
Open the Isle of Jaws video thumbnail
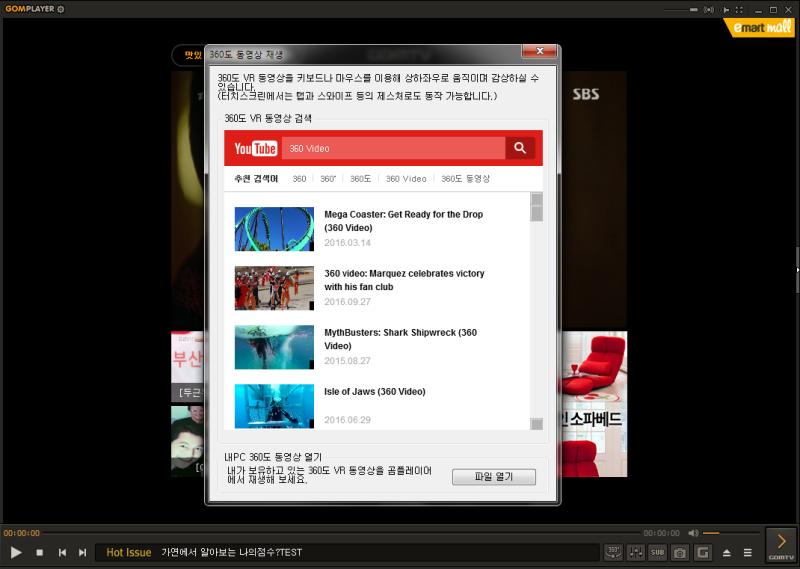pos(274,406)
